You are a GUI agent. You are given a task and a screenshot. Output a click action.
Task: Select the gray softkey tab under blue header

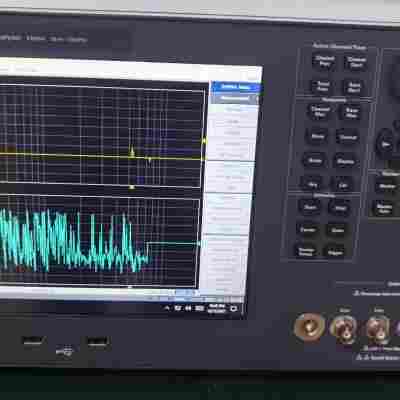click(x=234, y=98)
